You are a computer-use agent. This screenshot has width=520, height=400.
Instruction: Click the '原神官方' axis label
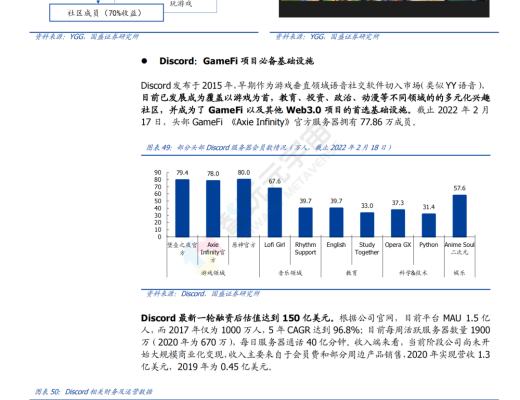tap(244, 245)
